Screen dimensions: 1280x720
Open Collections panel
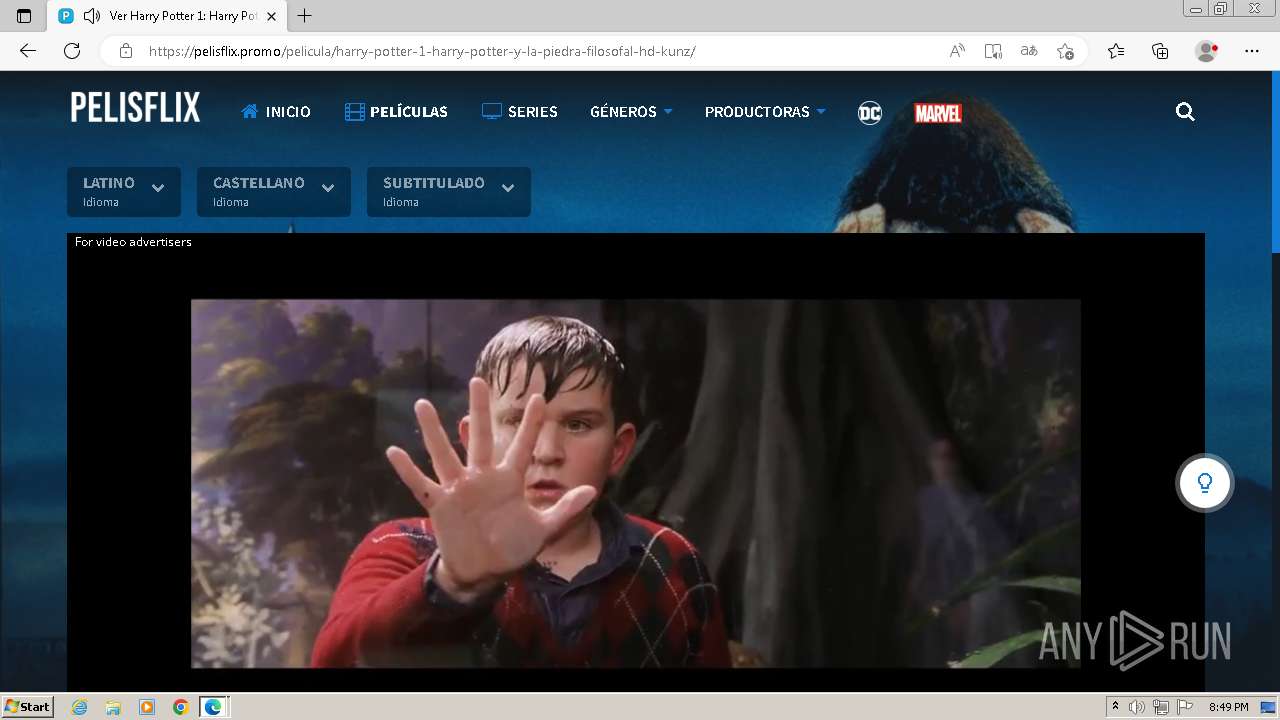click(1160, 51)
